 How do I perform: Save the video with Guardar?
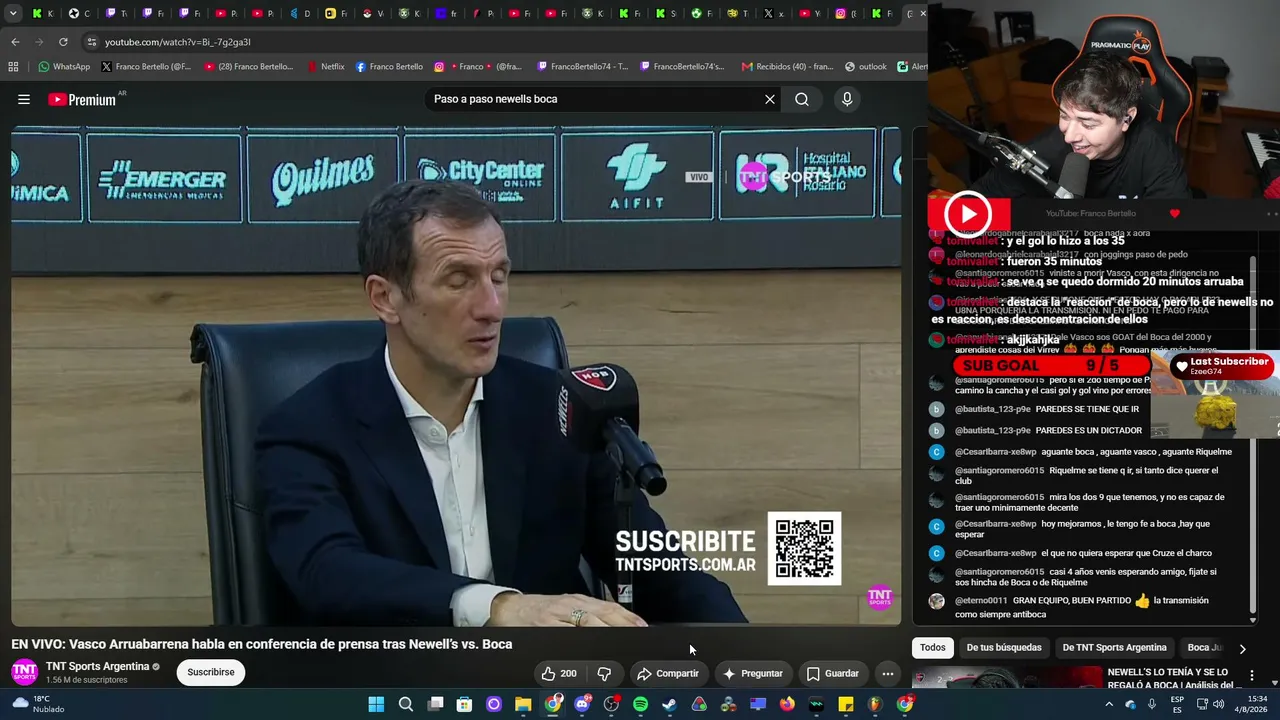(833, 673)
